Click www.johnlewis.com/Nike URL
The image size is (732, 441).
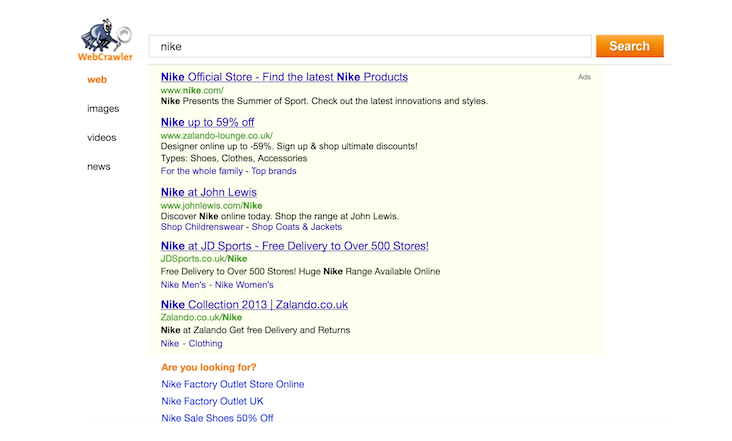211,205
